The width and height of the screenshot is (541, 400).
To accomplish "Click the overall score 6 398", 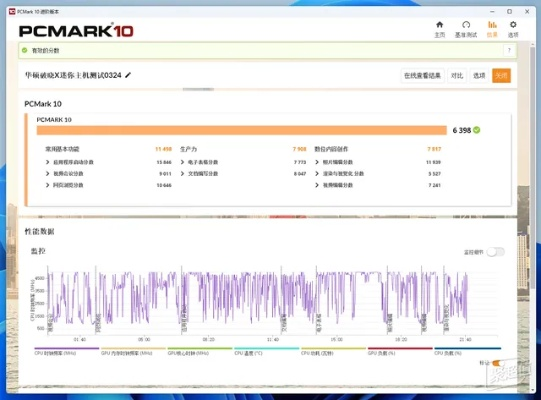I will pos(462,130).
